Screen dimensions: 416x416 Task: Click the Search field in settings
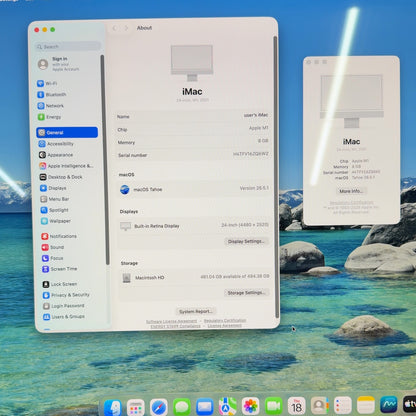click(68, 47)
